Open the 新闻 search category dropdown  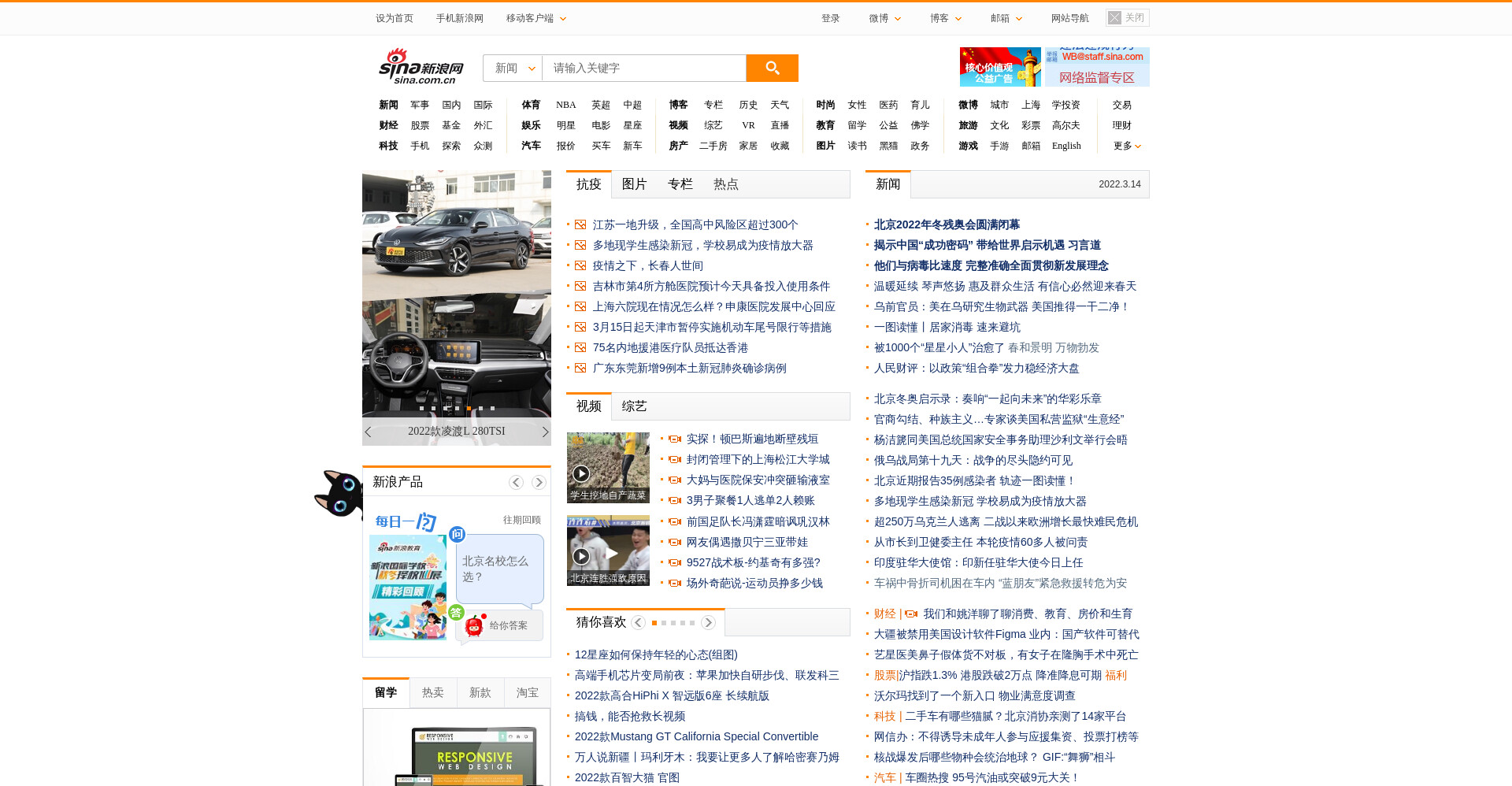click(x=513, y=68)
